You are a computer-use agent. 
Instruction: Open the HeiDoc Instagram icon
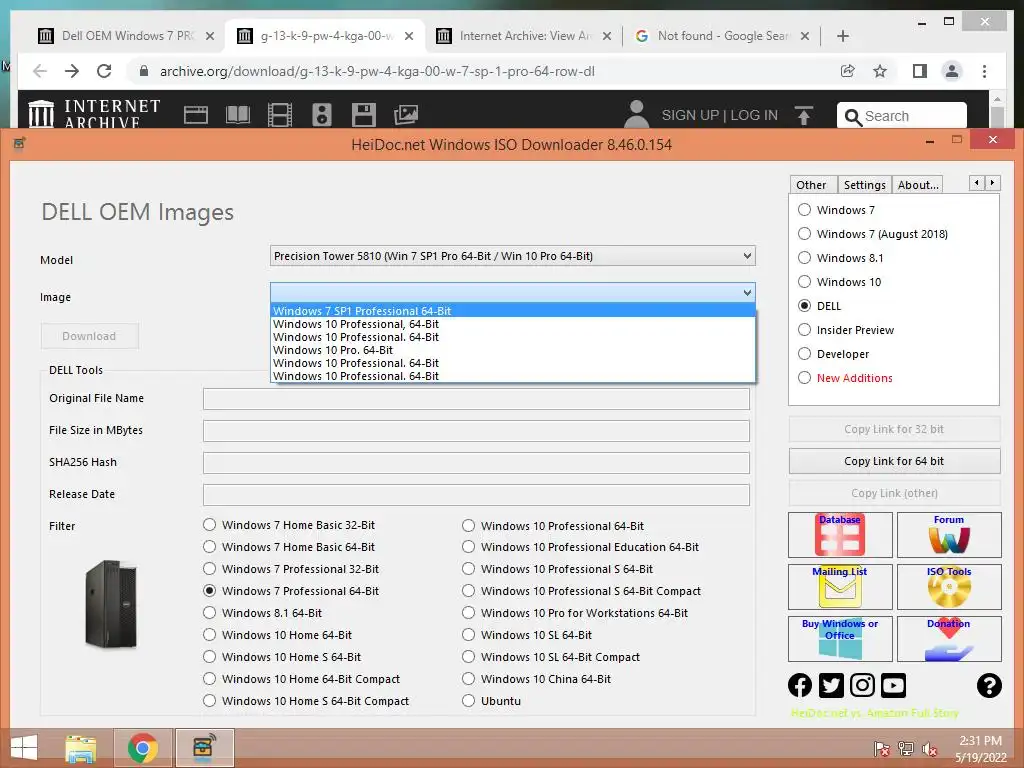click(x=862, y=685)
